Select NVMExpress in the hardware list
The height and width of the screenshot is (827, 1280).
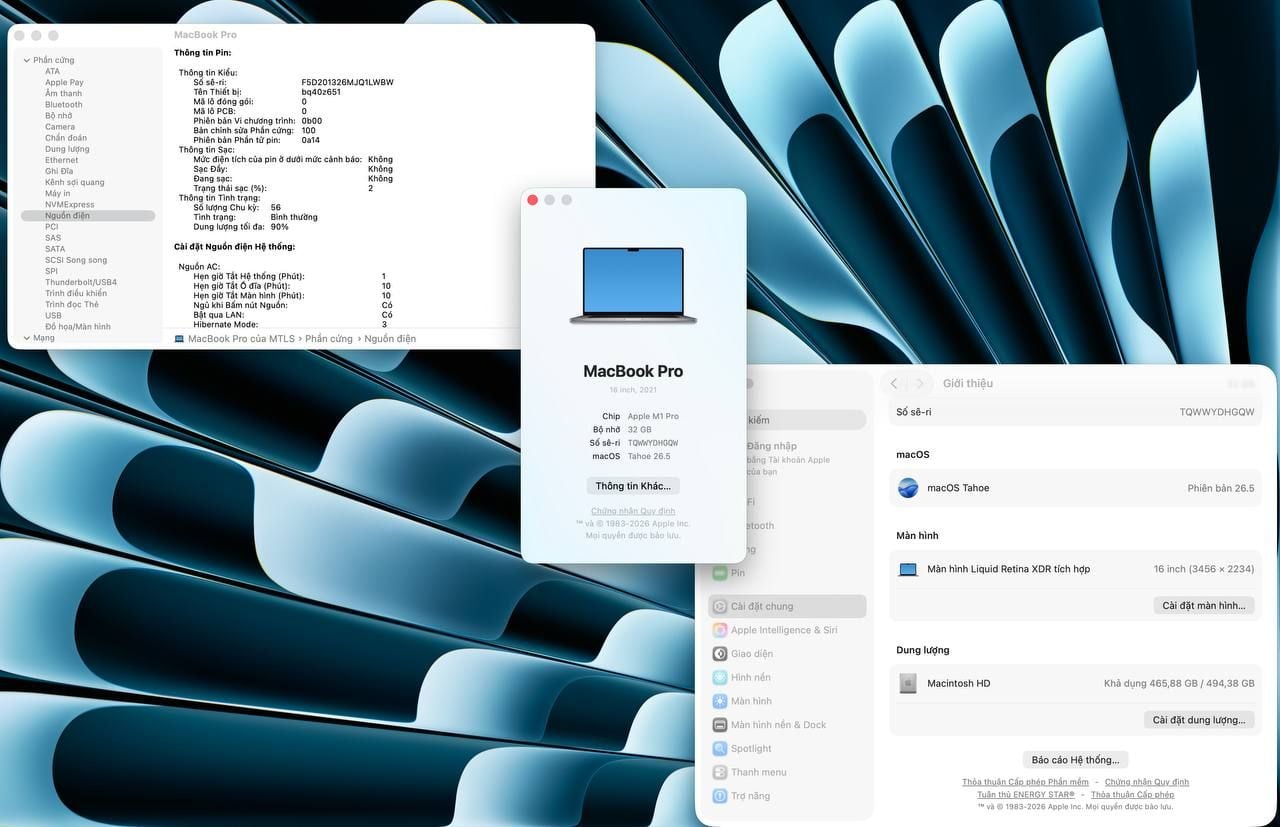(x=70, y=204)
